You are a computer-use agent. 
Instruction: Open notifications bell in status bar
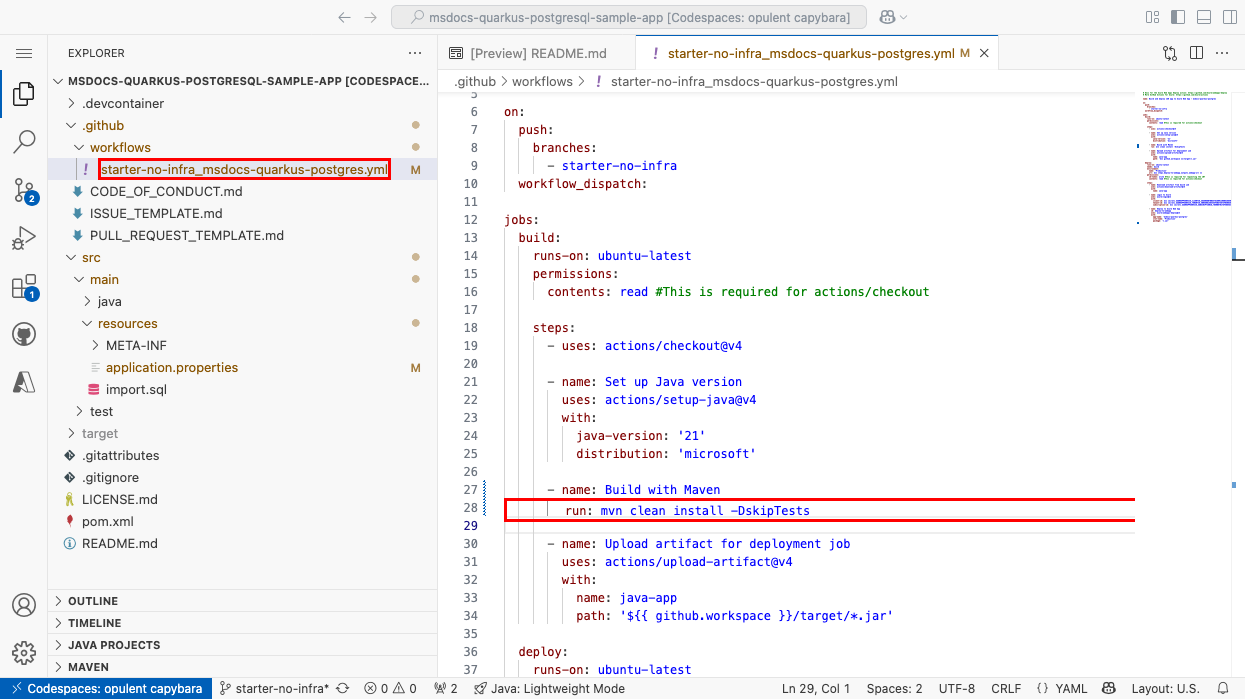(x=1223, y=688)
